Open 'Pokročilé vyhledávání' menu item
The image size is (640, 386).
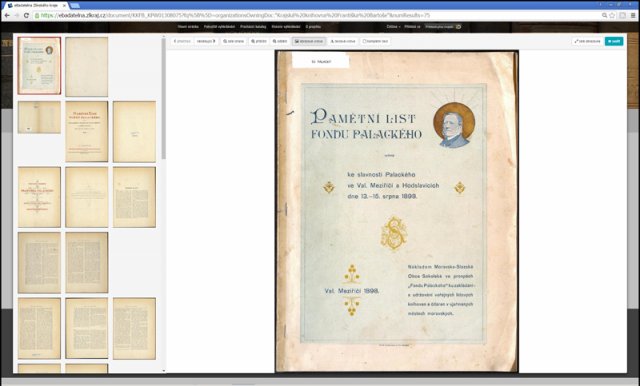219,27
